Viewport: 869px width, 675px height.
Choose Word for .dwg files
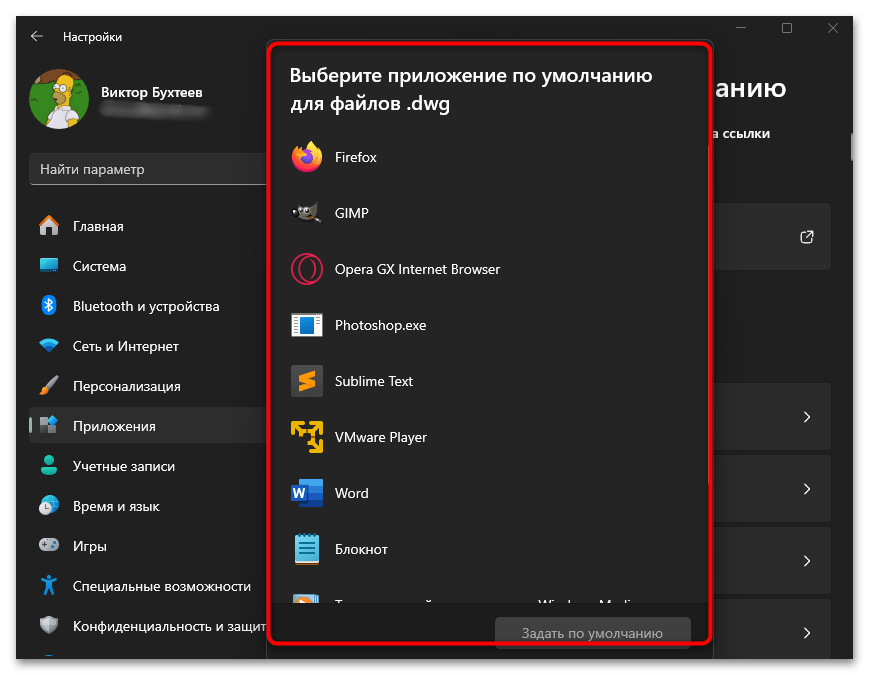(489, 493)
